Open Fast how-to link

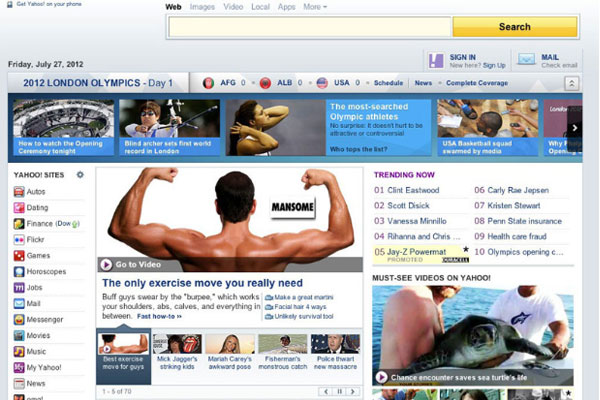tap(159, 317)
